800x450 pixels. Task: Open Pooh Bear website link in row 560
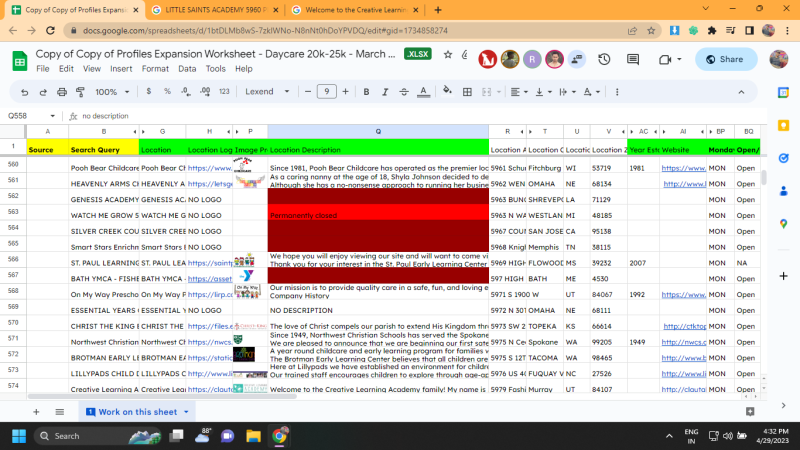pyautogui.click(x=684, y=168)
